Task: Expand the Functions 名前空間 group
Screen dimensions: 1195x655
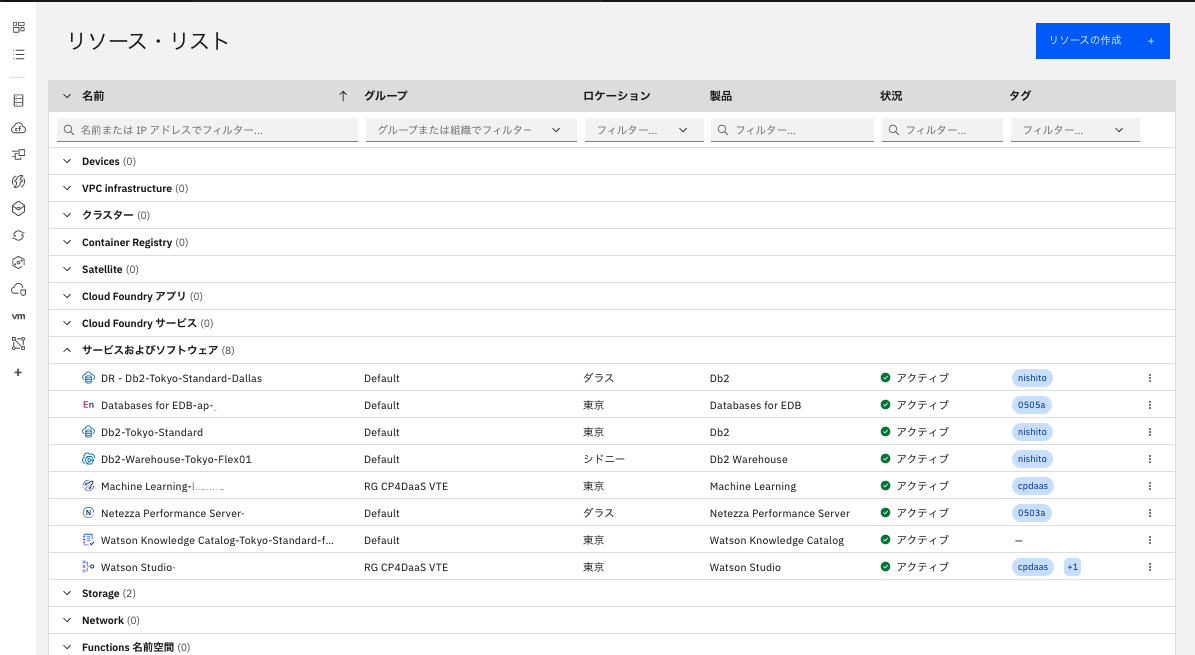Action: [x=67, y=647]
